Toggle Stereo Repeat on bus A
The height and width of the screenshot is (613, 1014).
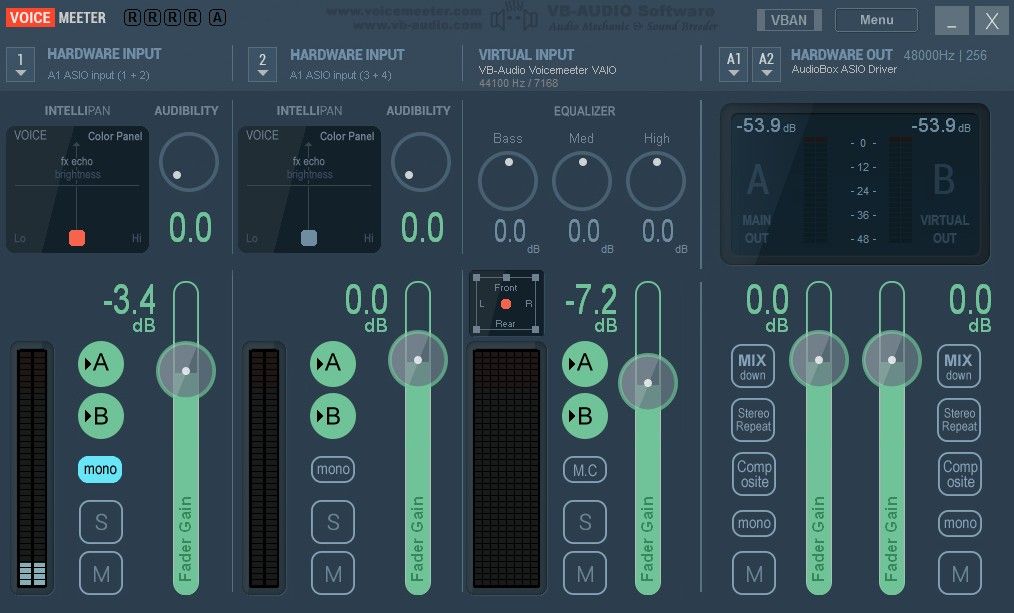(x=753, y=420)
